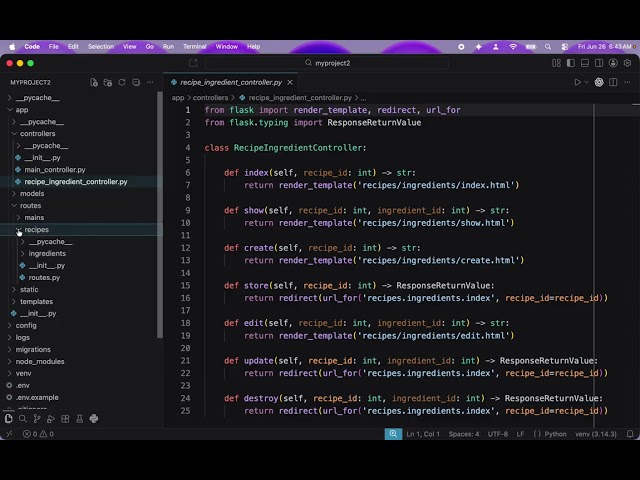
Task: Open editor More Actions ellipsis
Action: point(627,82)
